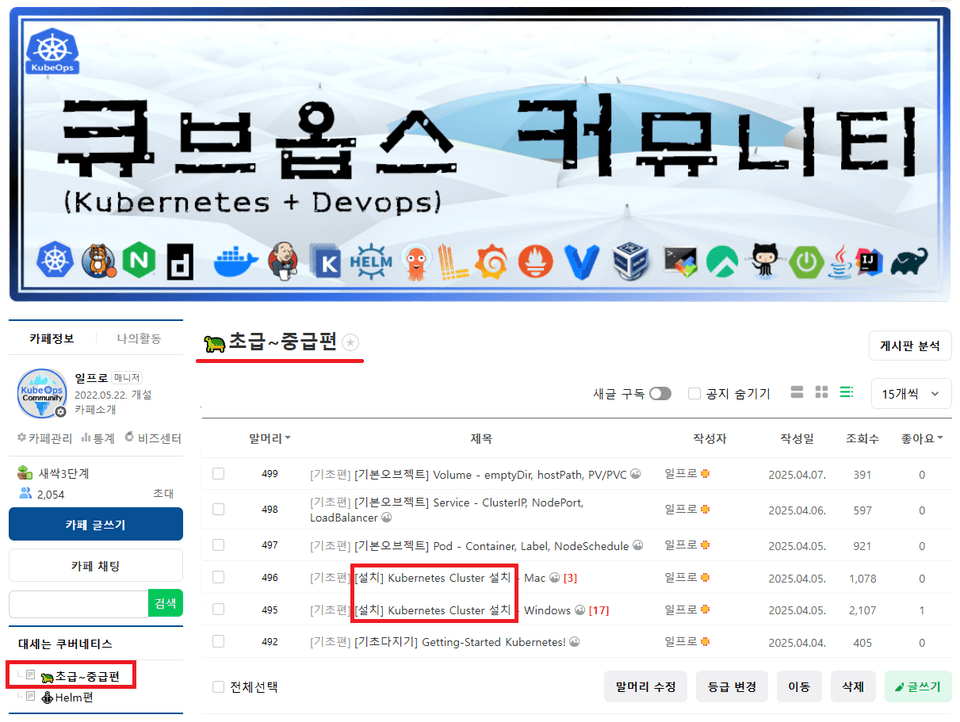Open 비즈센터 link
960x722 pixels.
[x=153, y=438]
